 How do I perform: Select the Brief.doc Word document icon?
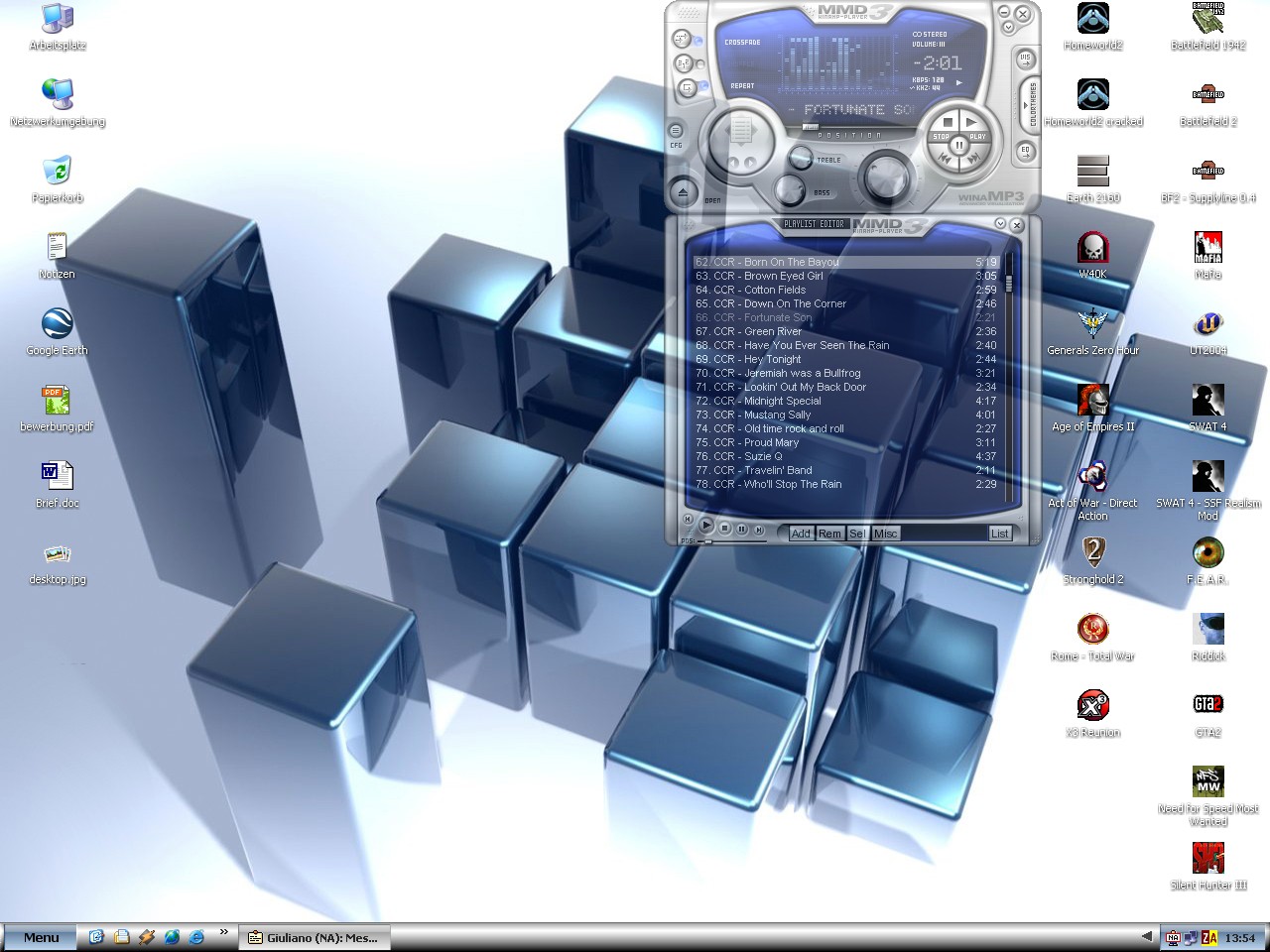tap(58, 485)
